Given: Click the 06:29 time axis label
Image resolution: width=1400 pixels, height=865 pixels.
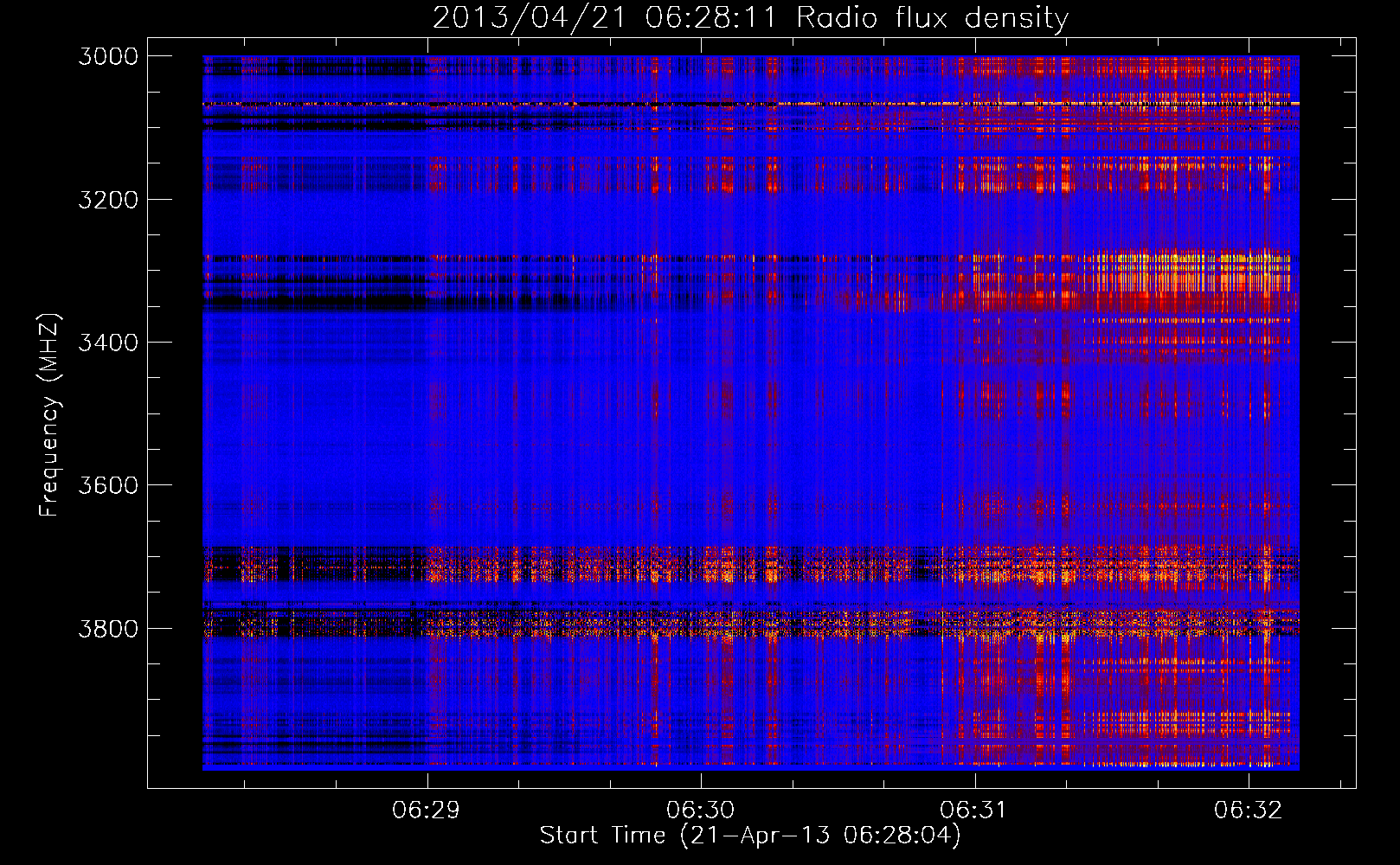Looking at the screenshot, I should pos(427,811).
